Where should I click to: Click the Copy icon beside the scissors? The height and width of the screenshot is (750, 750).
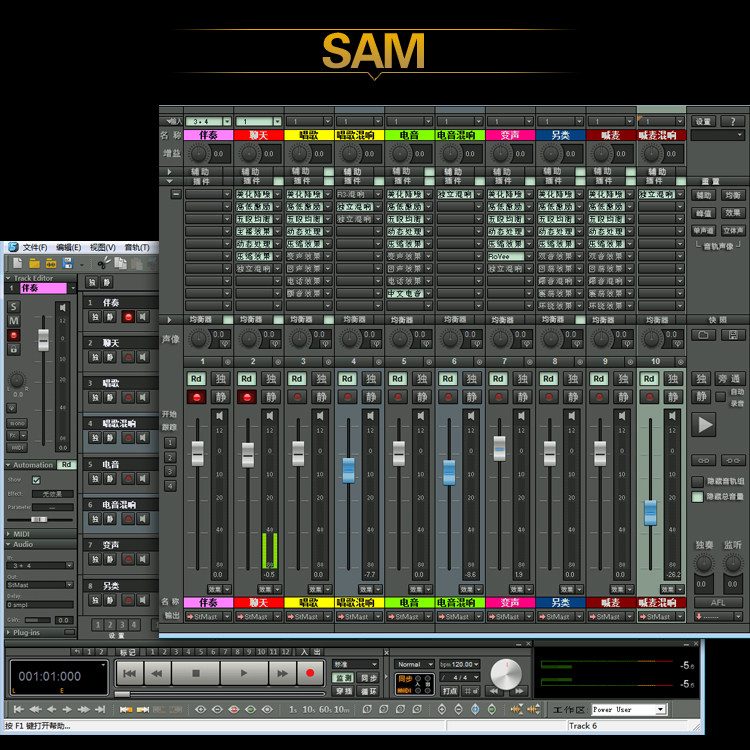(x=121, y=263)
